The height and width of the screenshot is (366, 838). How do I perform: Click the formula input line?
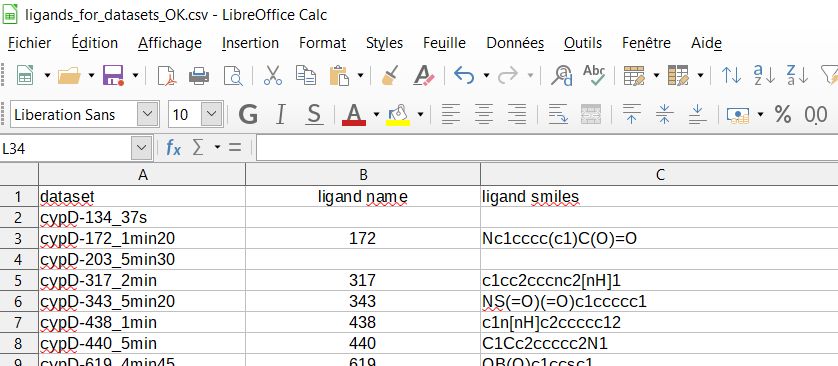tap(547, 148)
